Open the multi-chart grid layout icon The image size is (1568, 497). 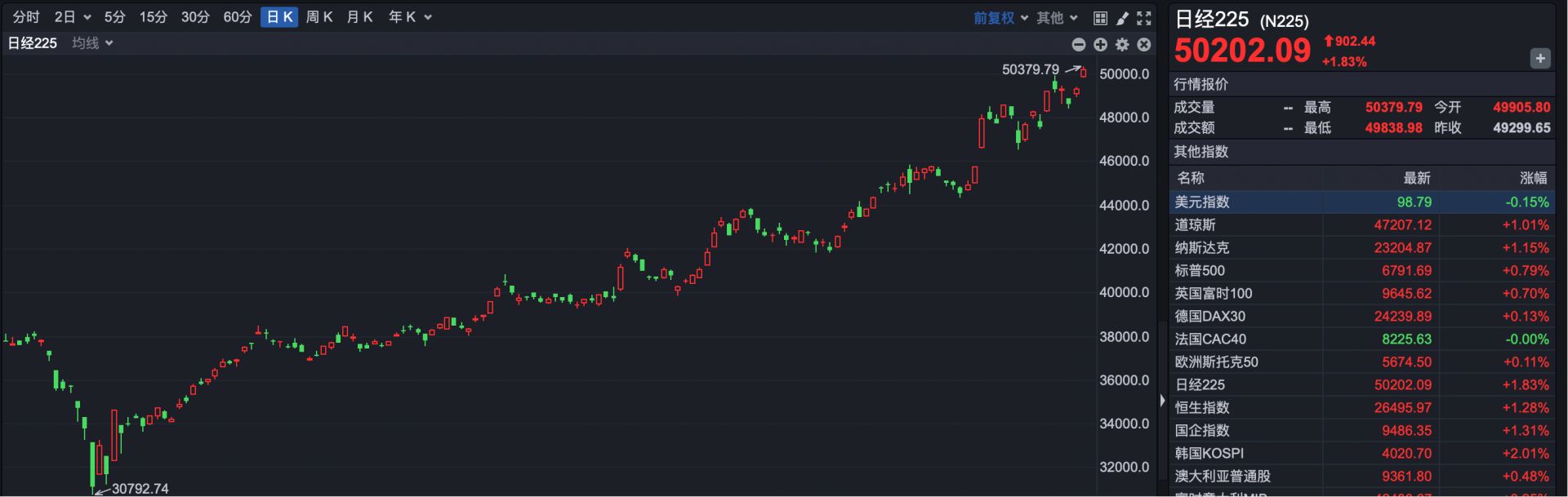(x=1100, y=18)
